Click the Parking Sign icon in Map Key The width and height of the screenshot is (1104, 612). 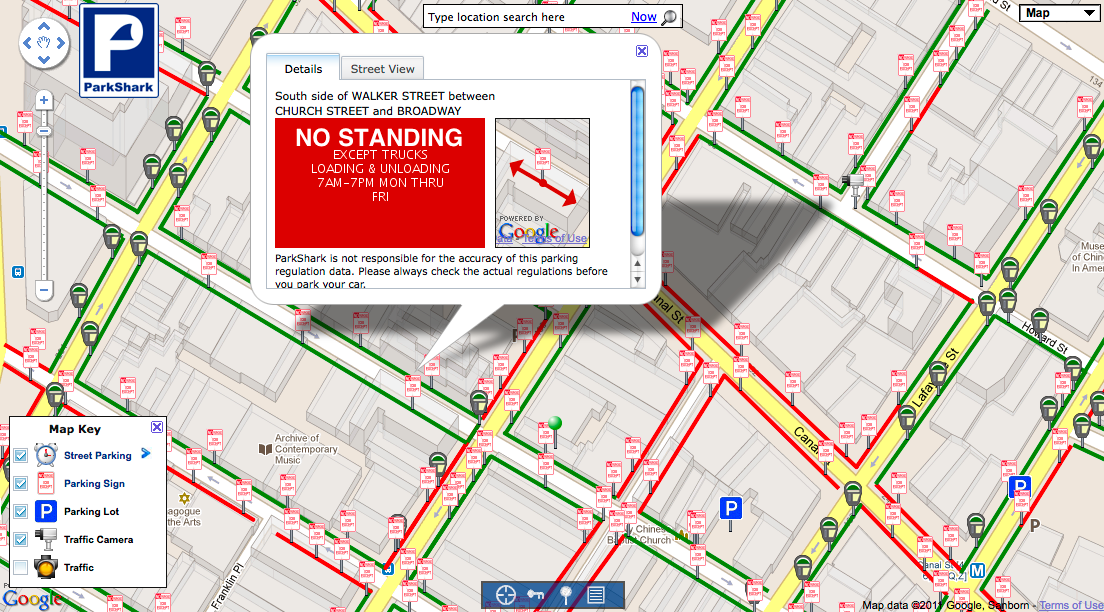(x=46, y=483)
